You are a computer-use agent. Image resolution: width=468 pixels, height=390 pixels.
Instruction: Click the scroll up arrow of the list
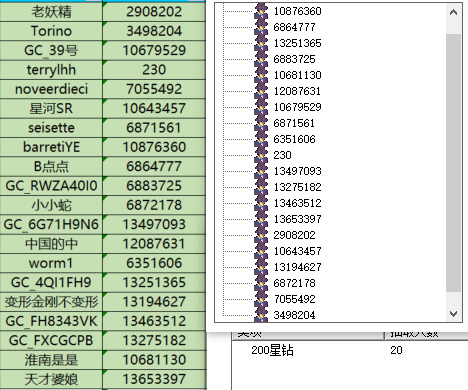(x=453, y=13)
